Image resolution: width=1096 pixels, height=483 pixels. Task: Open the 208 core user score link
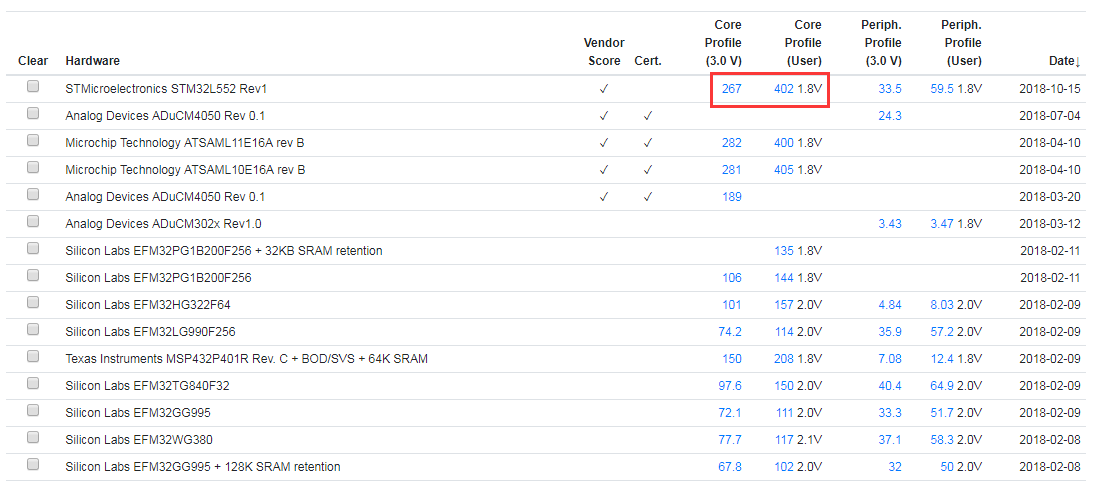[784, 359]
